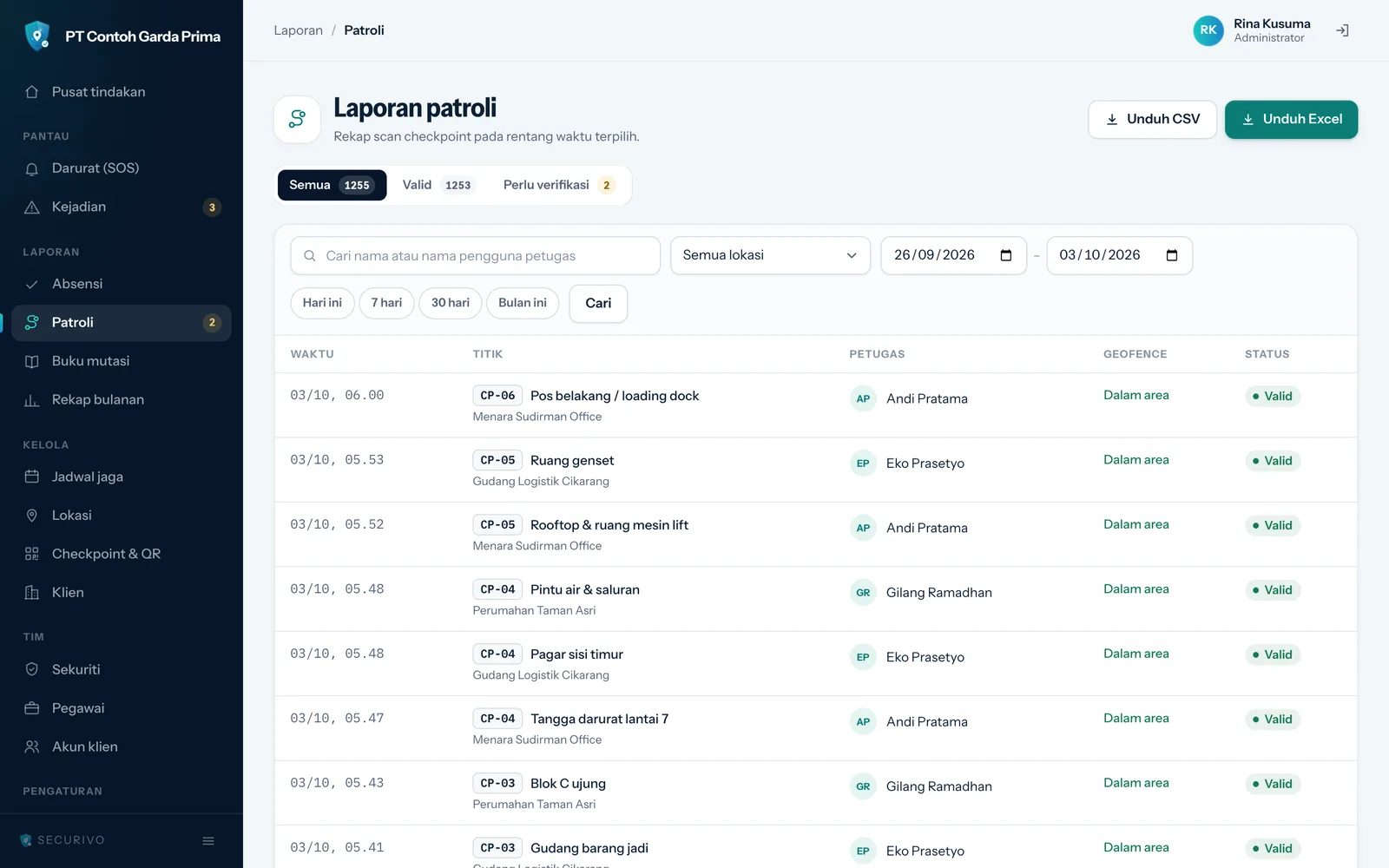Click the Rekap bulanan chart icon
1389x868 pixels.
pos(32,400)
